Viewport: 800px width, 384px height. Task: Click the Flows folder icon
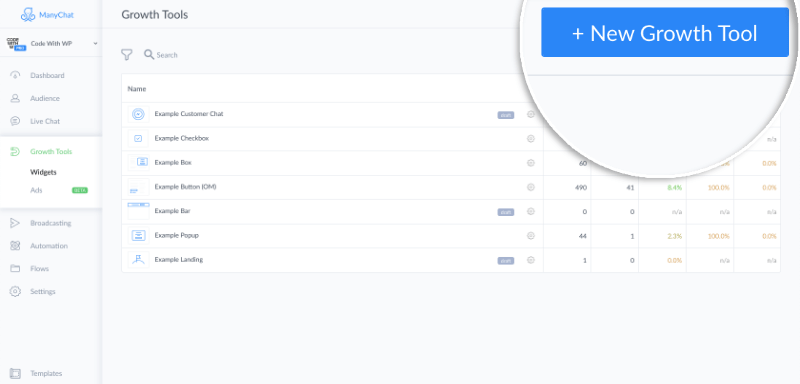coord(15,269)
